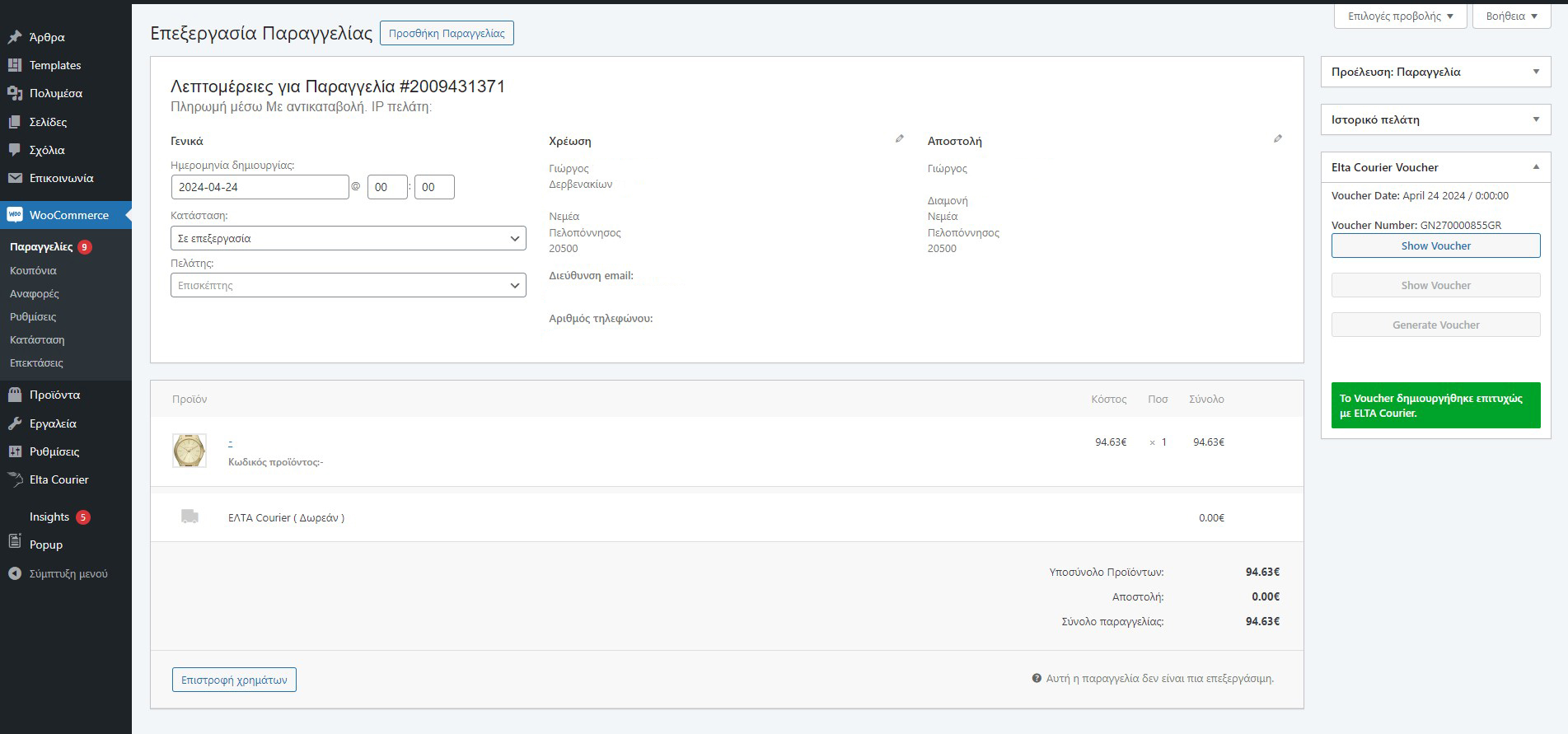The height and width of the screenshot is (734, 1568).
Task: Click the gold watch product thumbnail
Action: click(190, 451)
